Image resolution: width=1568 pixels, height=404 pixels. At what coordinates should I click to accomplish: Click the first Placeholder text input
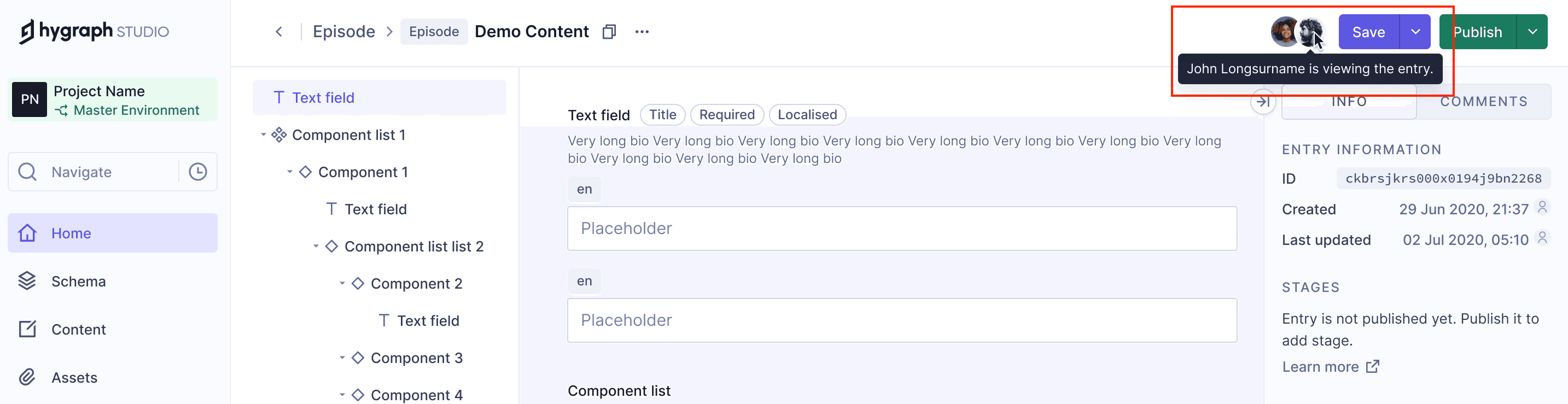901,228
